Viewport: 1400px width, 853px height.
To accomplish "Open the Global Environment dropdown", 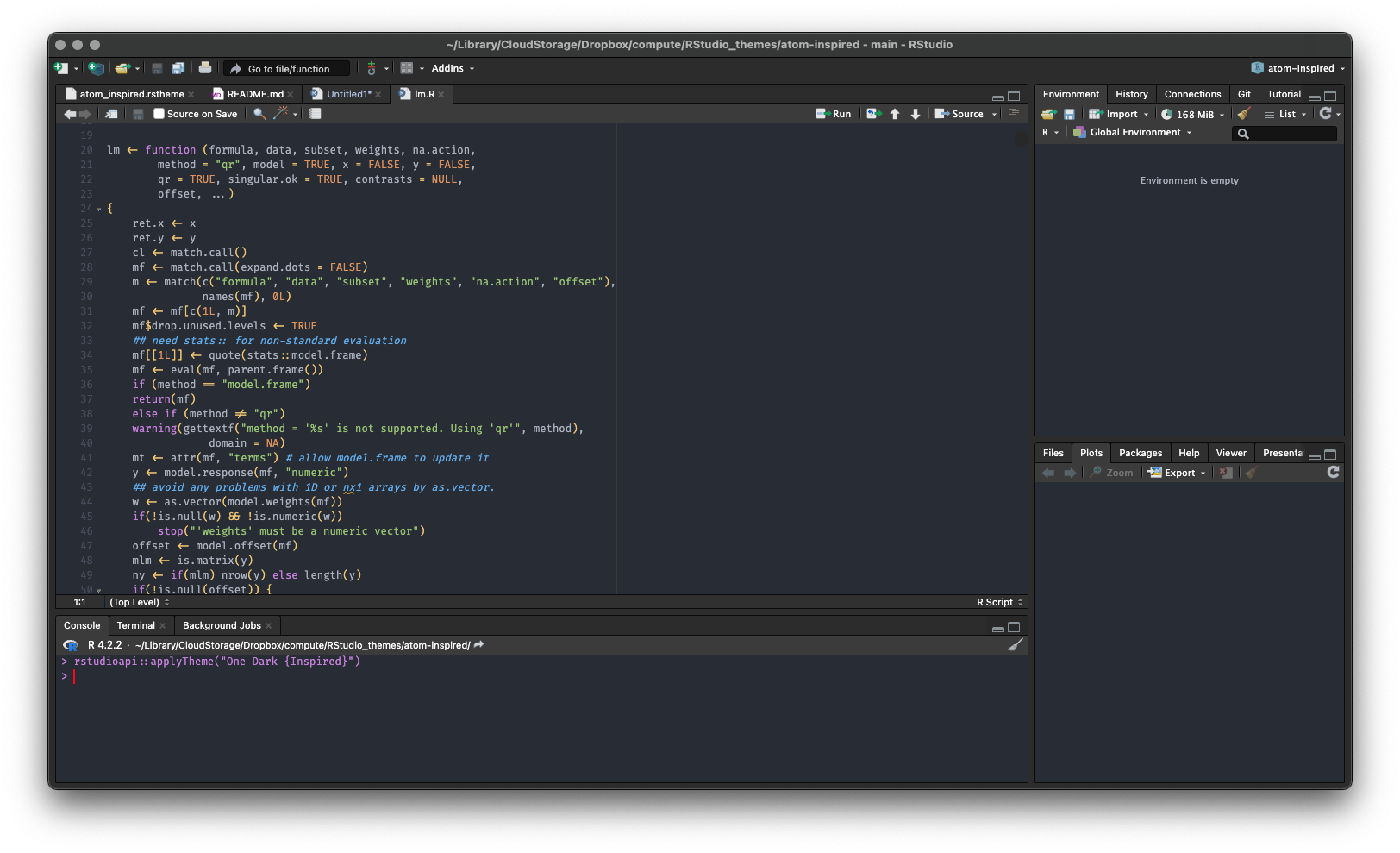I will click(x=1134, y=133).
